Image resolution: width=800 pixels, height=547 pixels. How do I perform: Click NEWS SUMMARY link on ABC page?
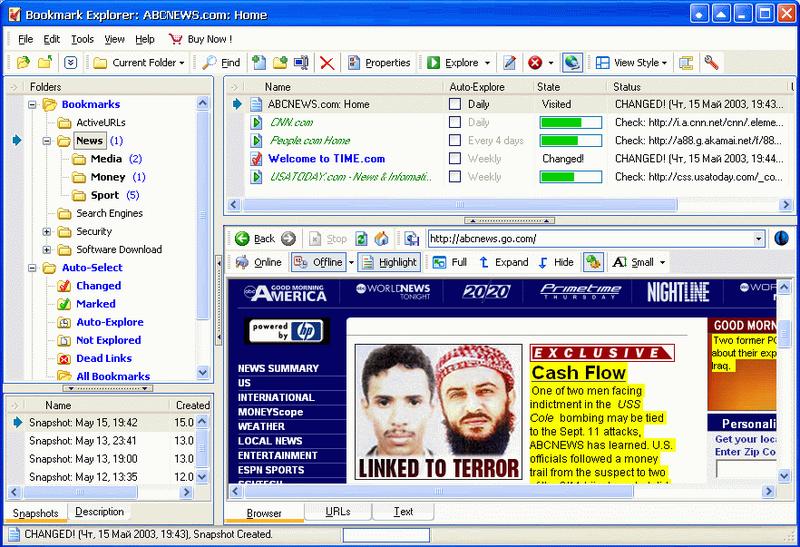coord(278,368)
